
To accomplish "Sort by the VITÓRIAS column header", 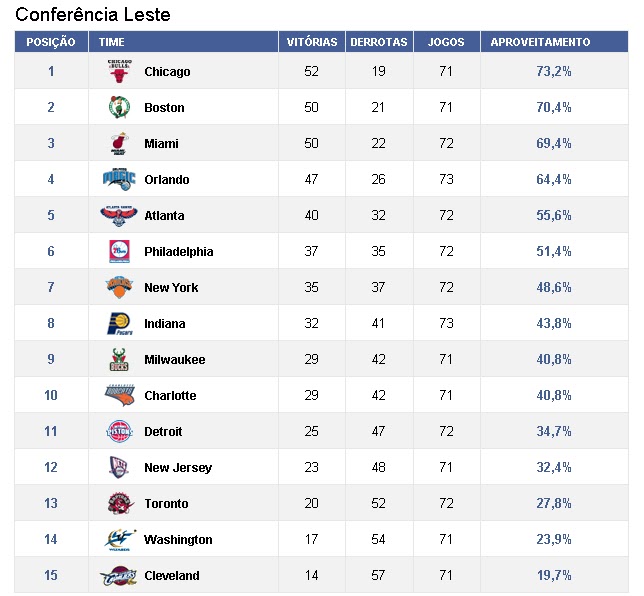I will click(312, 42).
